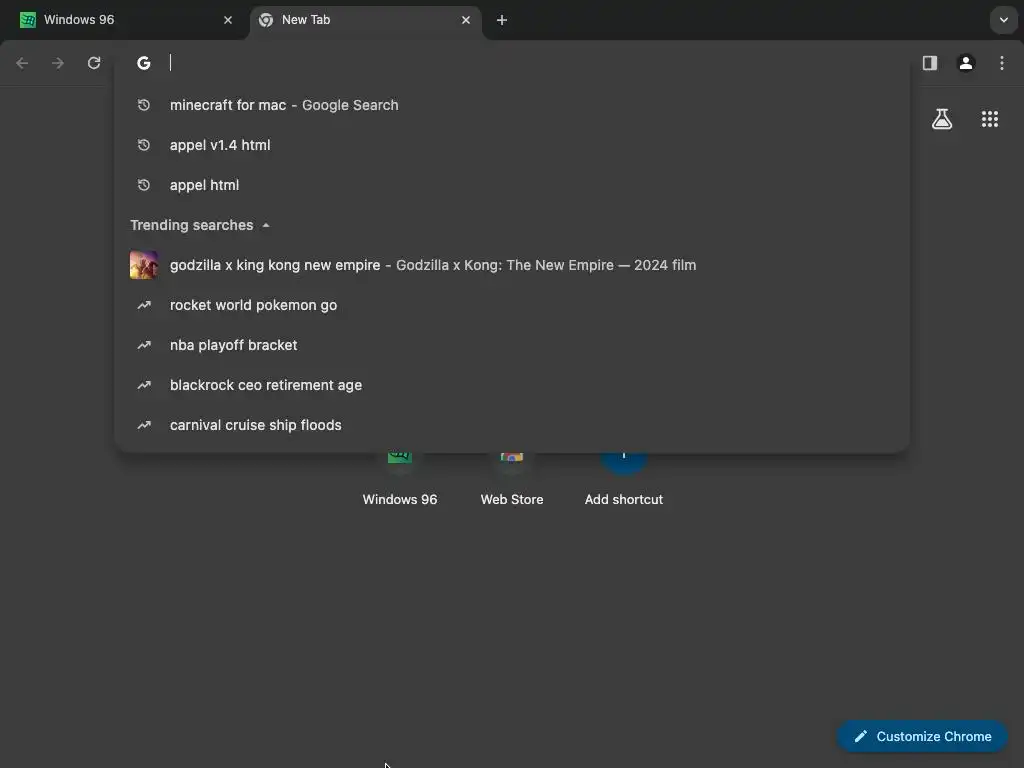Choose 'rocket world pokemon go' trending search
The height and width of the screenshot is (768, 1024).
(512, 305)
